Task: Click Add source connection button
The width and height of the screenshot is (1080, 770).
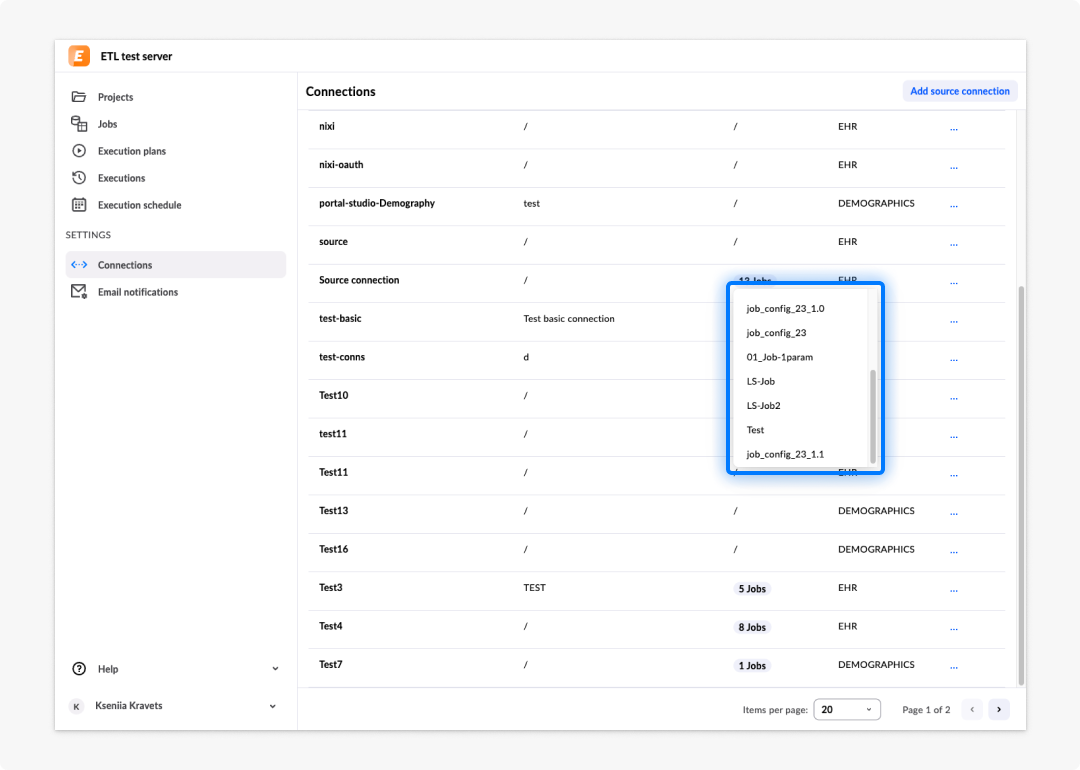Action: point(959,91)
